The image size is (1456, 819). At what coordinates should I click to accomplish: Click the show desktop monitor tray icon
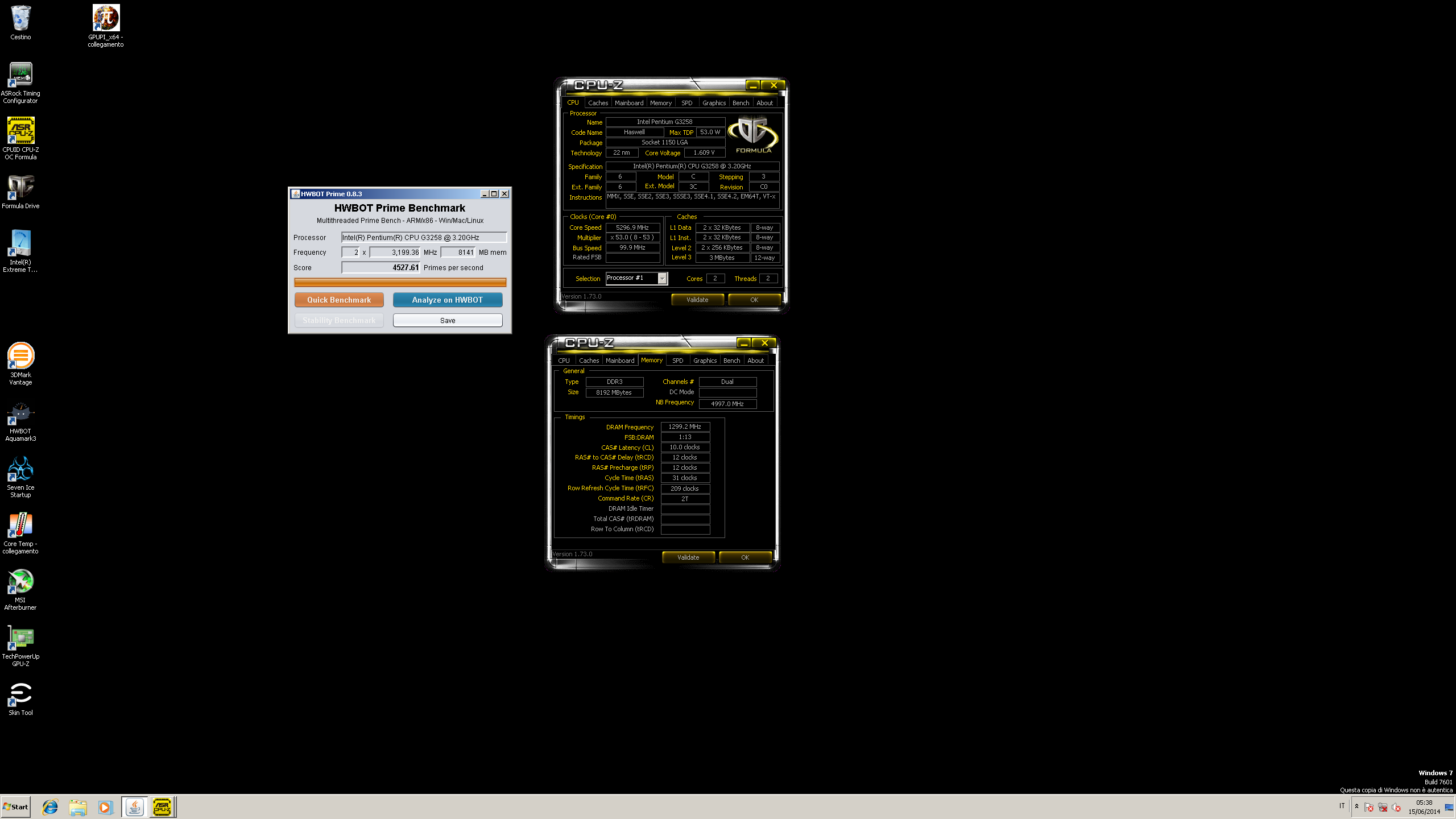coord(1449,807)
